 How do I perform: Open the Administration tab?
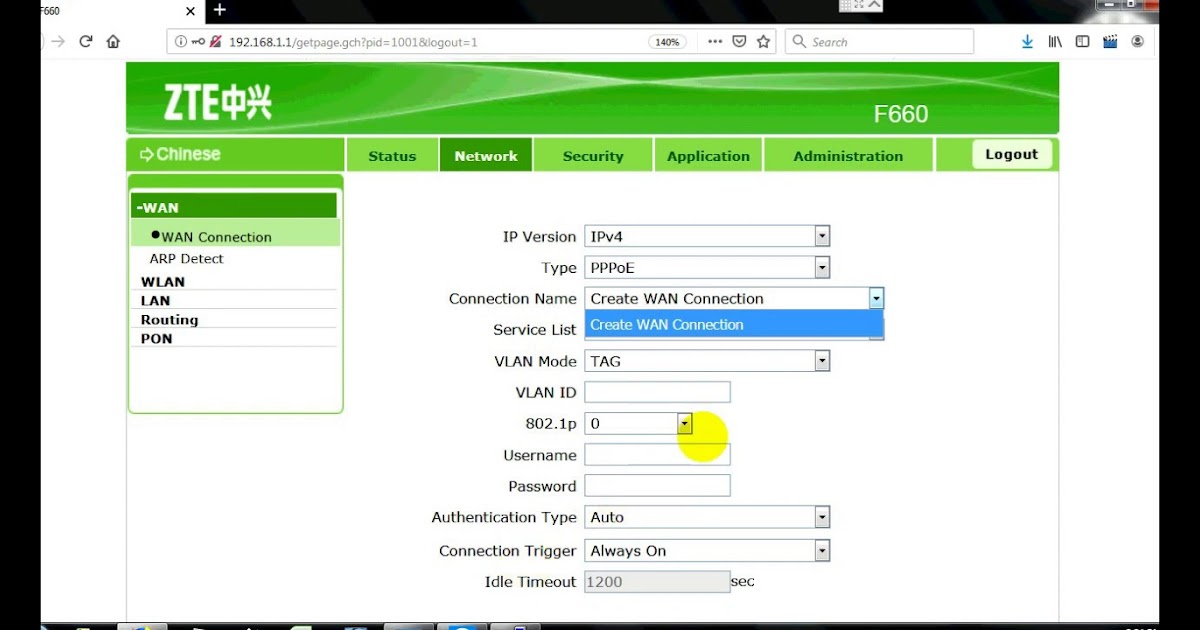[x=848, y=156]
